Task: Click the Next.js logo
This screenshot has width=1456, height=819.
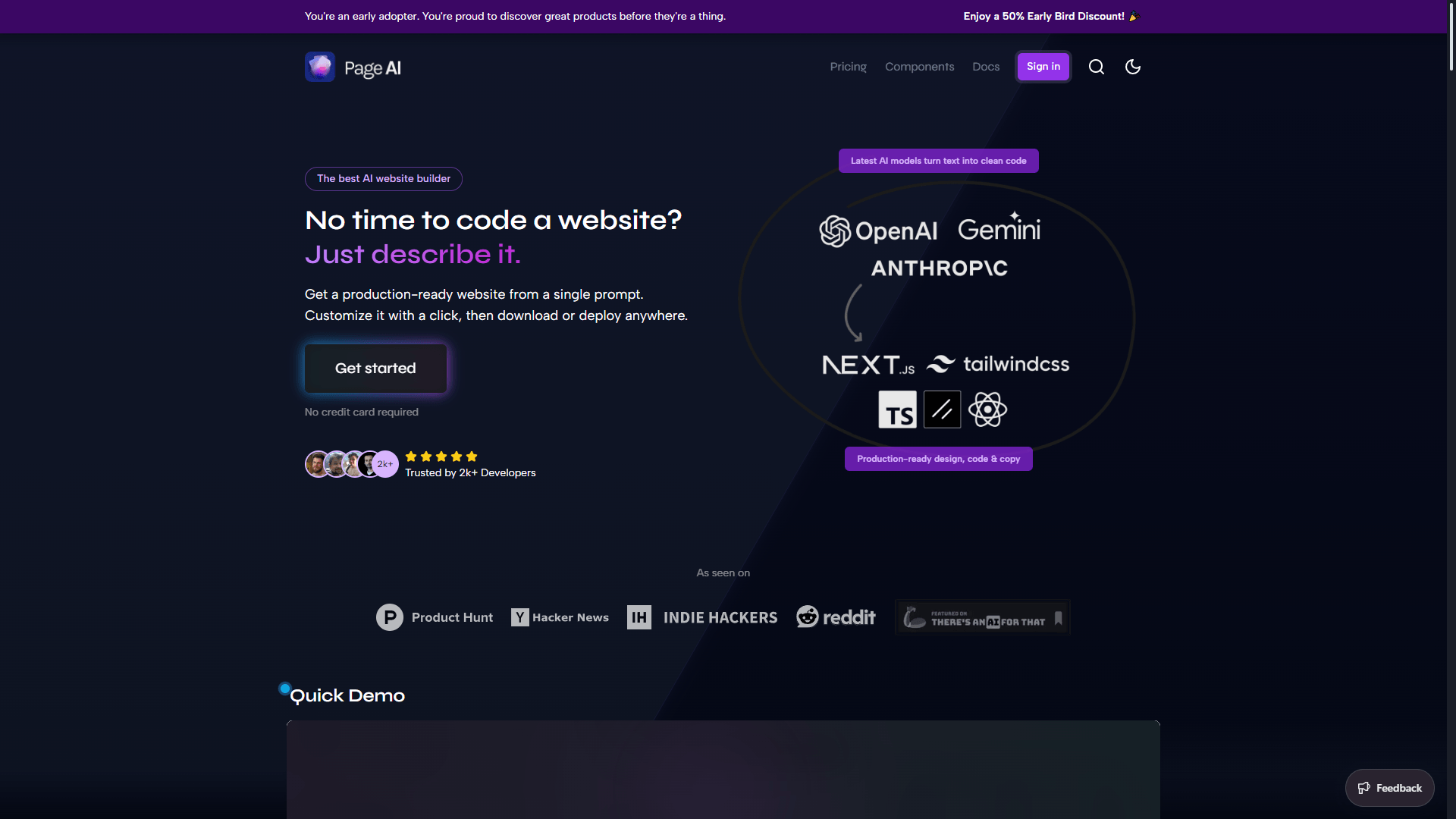Action: click(868, 366)
